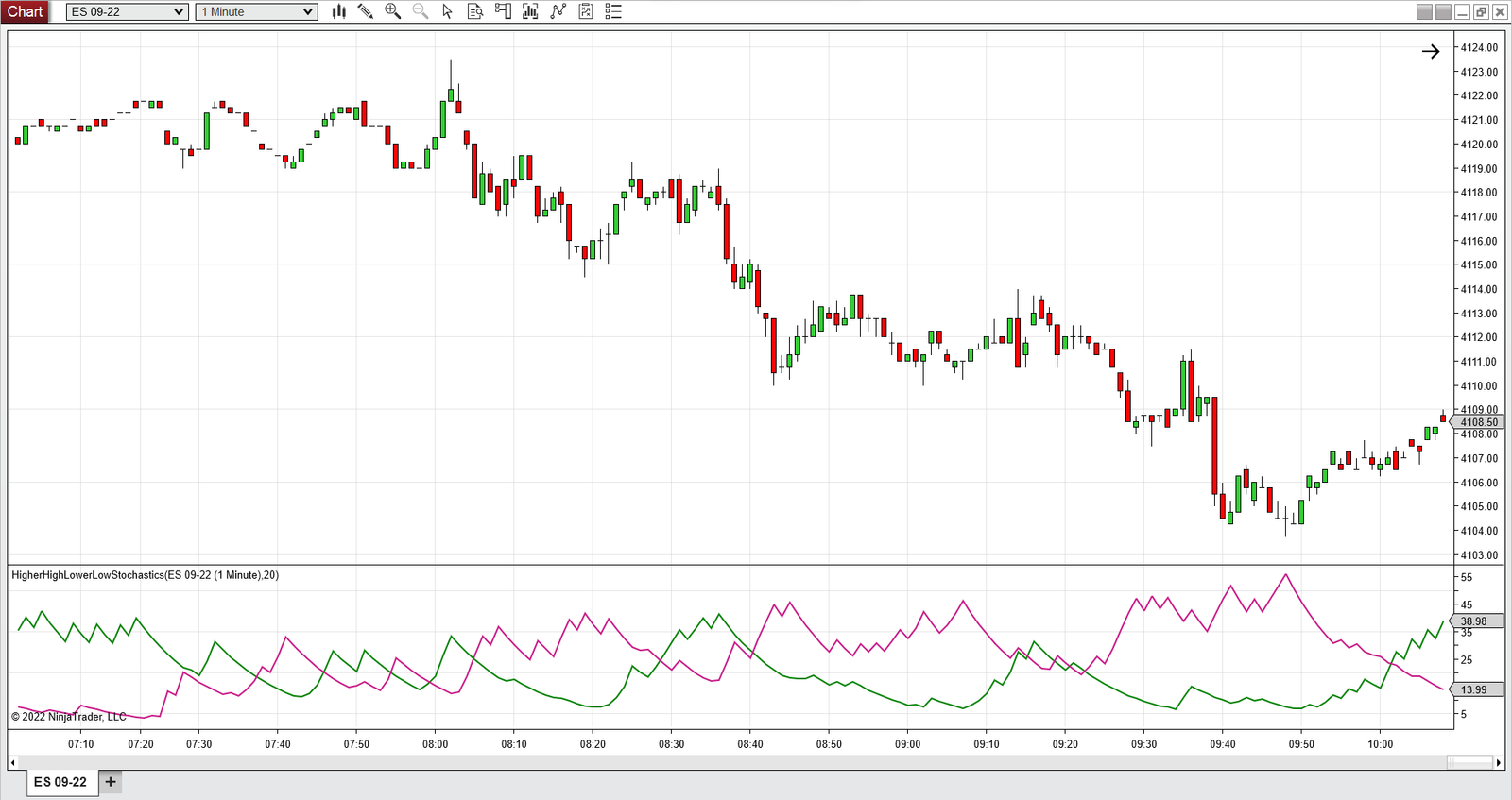Click the zoom out magnifier icon
Image resolution: width=1512 pixels, height=800 pixels.
tap(421, 11)
